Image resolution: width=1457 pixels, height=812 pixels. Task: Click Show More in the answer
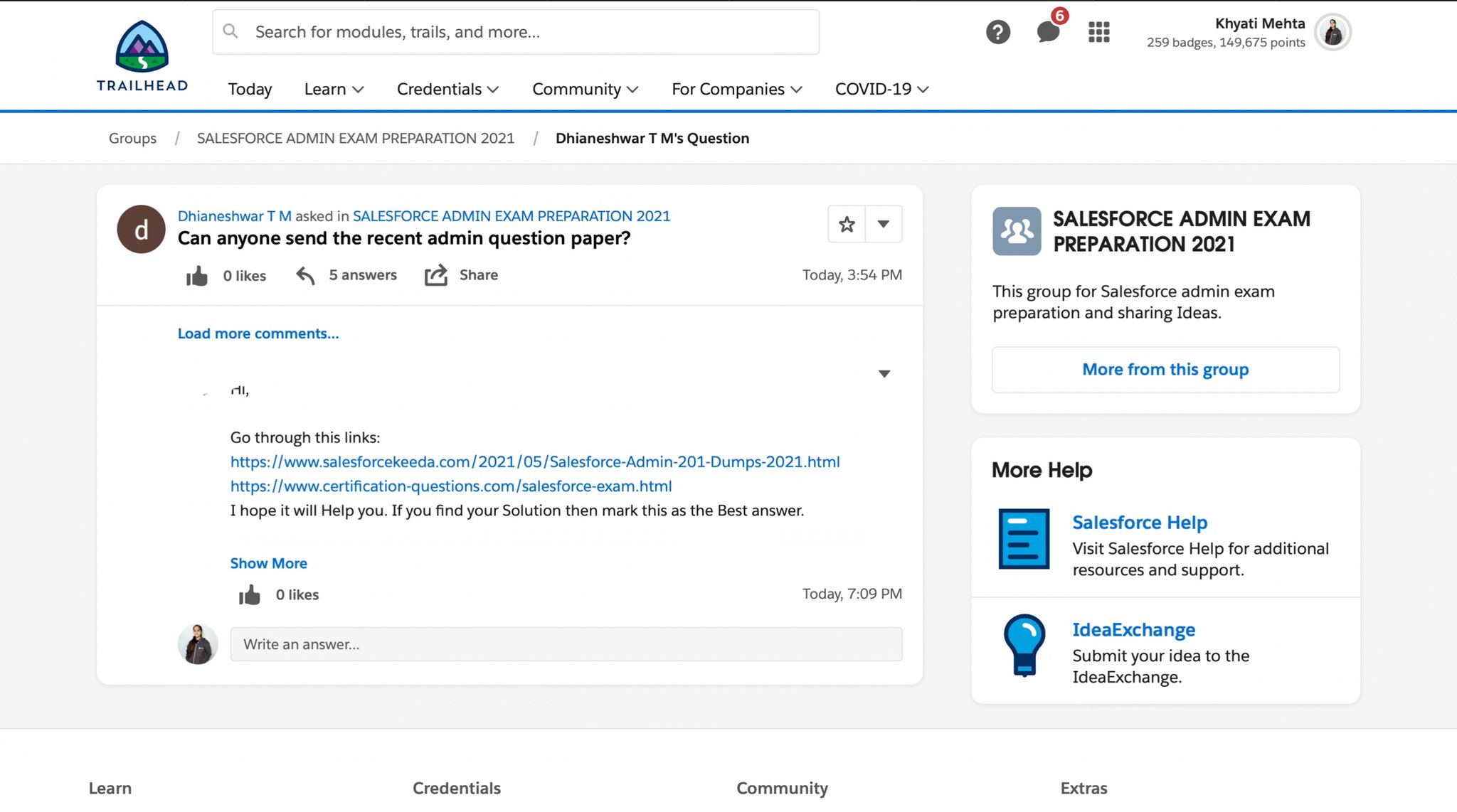click(x=268, y=563)
